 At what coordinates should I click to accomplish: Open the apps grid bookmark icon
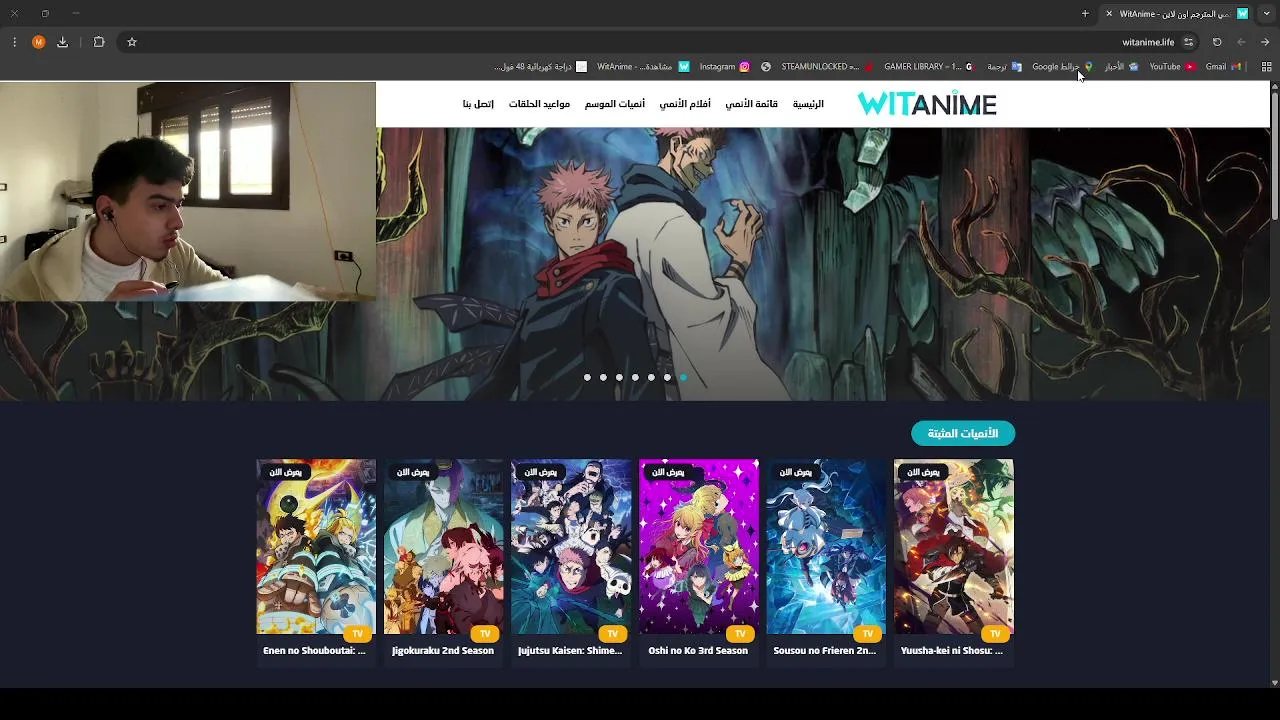1266,67
